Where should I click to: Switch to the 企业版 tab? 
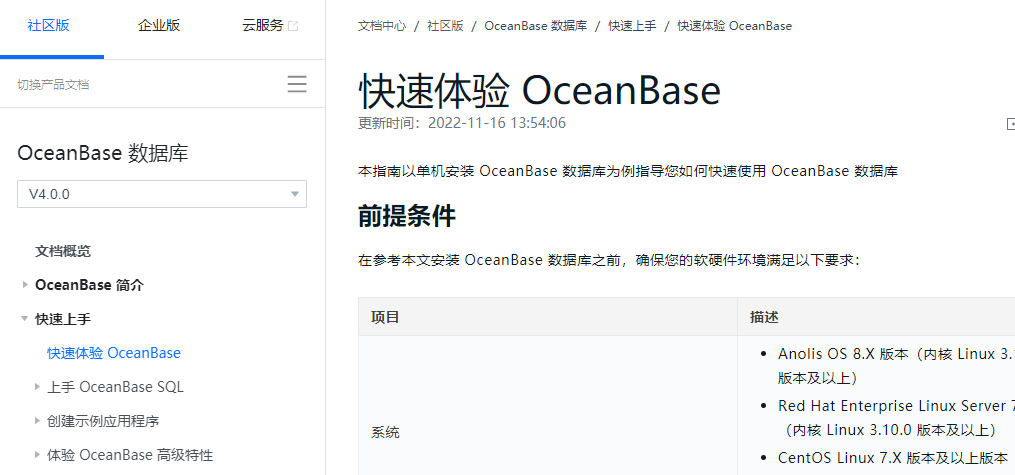159,26
